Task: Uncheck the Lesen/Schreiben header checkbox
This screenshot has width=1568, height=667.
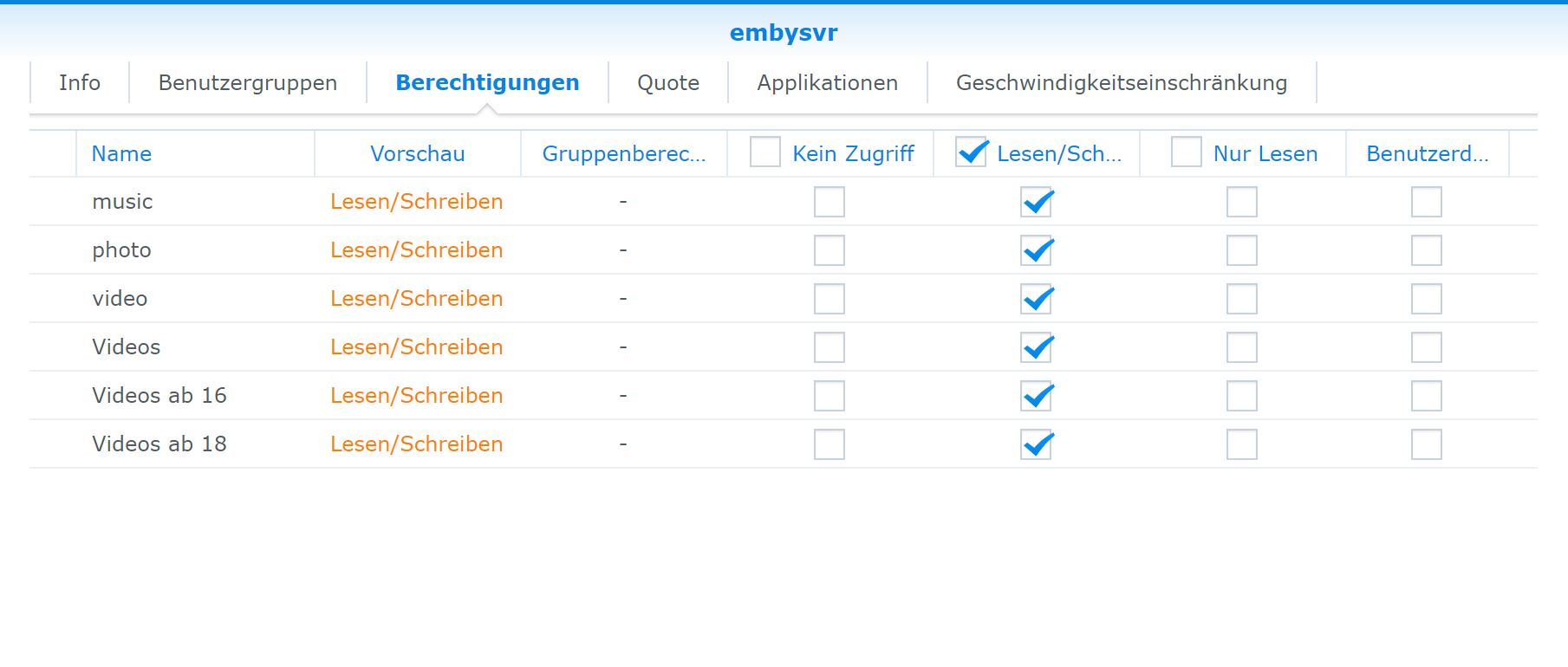Action: click(971, 152)
